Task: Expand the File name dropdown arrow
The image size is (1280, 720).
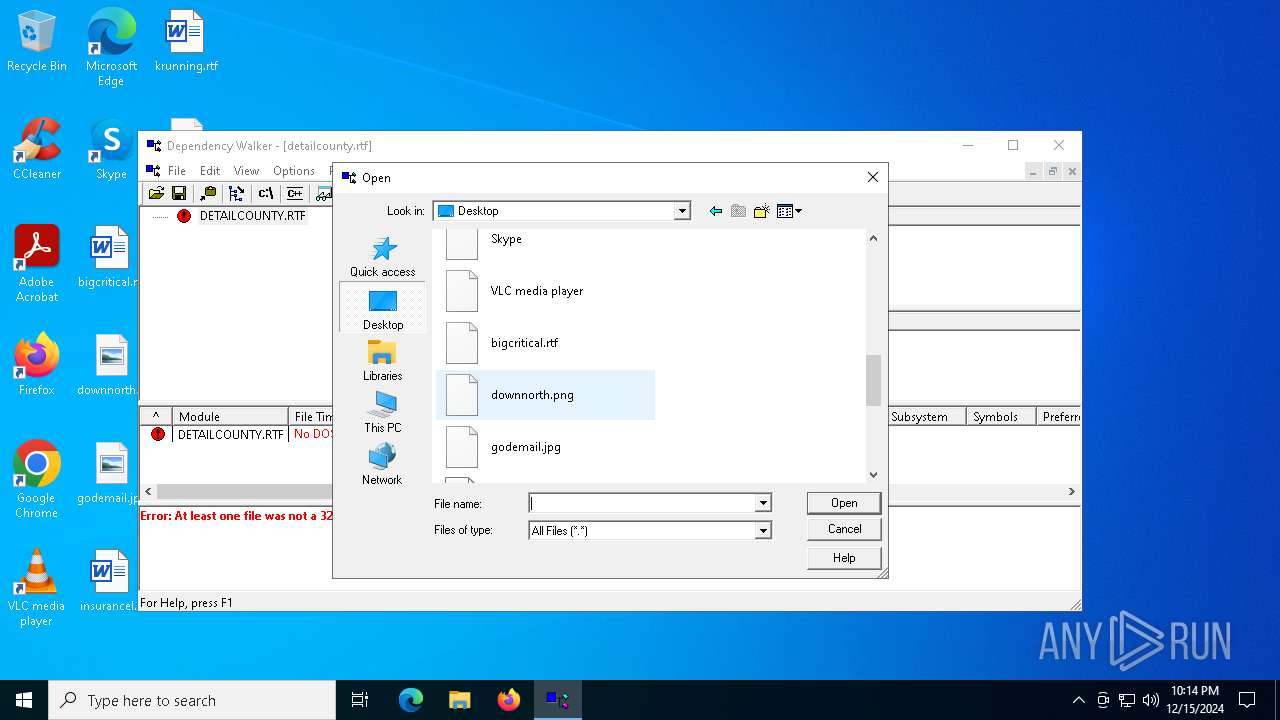Action: pyautogui.click(x=763, y=503)
